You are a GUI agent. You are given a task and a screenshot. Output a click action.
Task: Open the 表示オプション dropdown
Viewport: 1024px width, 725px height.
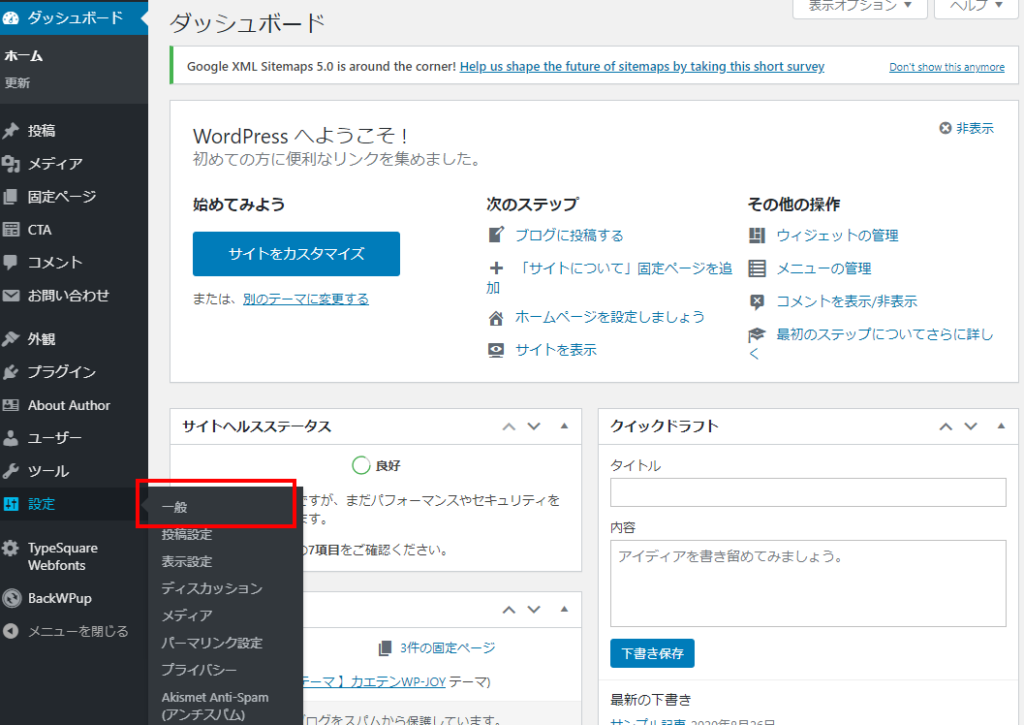click(860, 7)
